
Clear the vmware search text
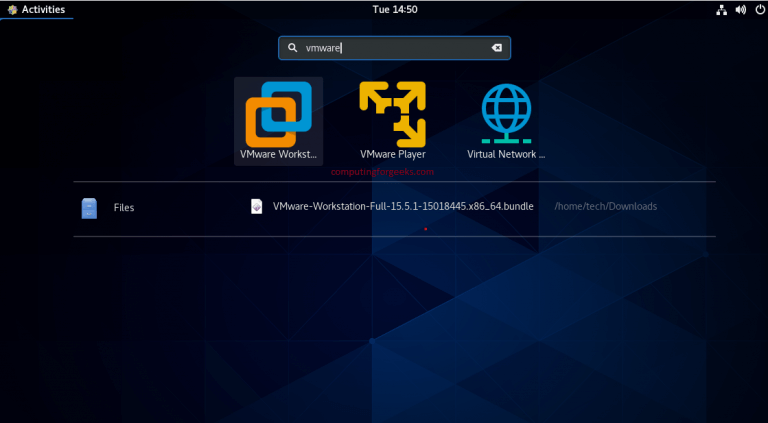(497, 48)
